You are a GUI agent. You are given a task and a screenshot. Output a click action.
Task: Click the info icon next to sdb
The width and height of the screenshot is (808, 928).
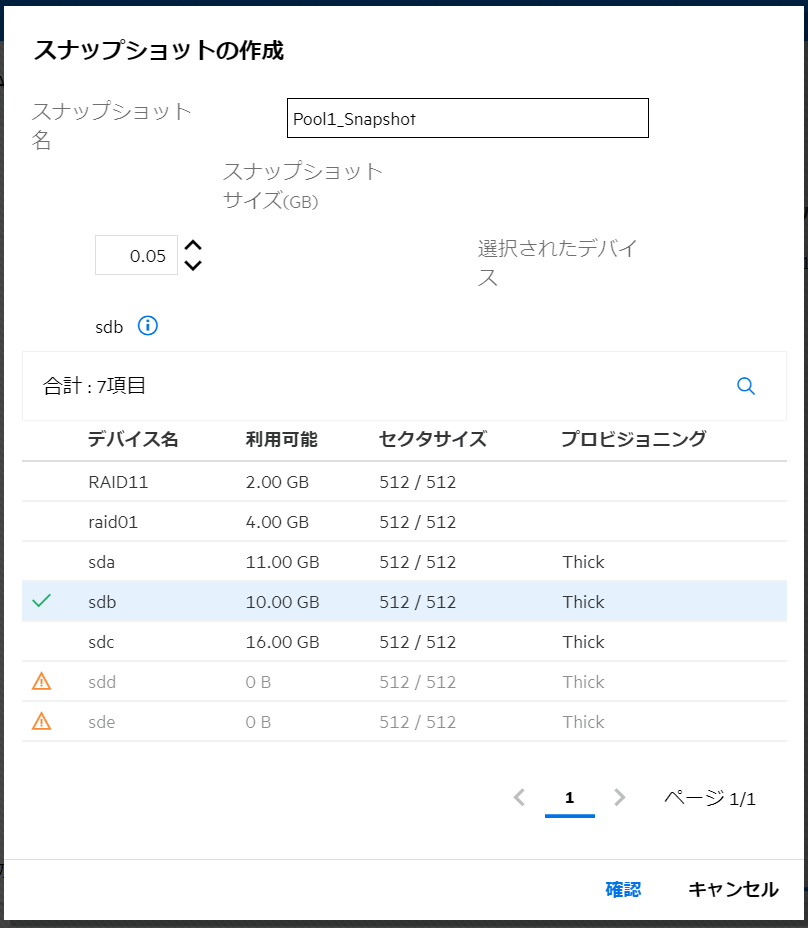point(148,326)
